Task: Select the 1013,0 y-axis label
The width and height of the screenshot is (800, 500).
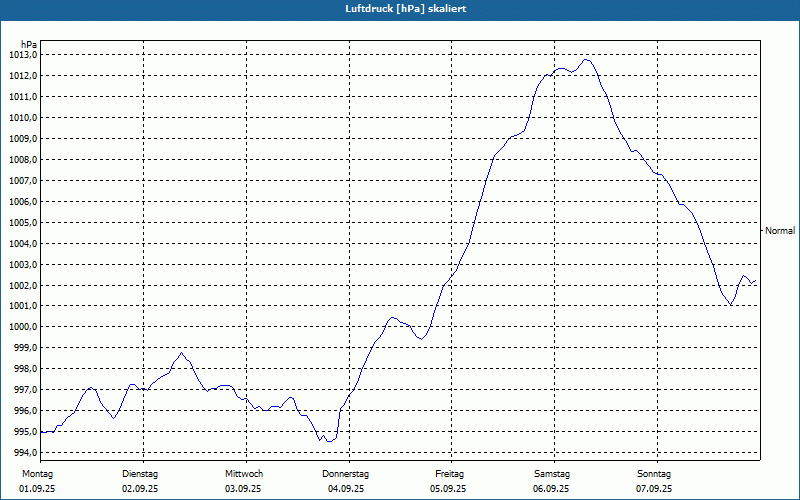Action: (22, 55)
